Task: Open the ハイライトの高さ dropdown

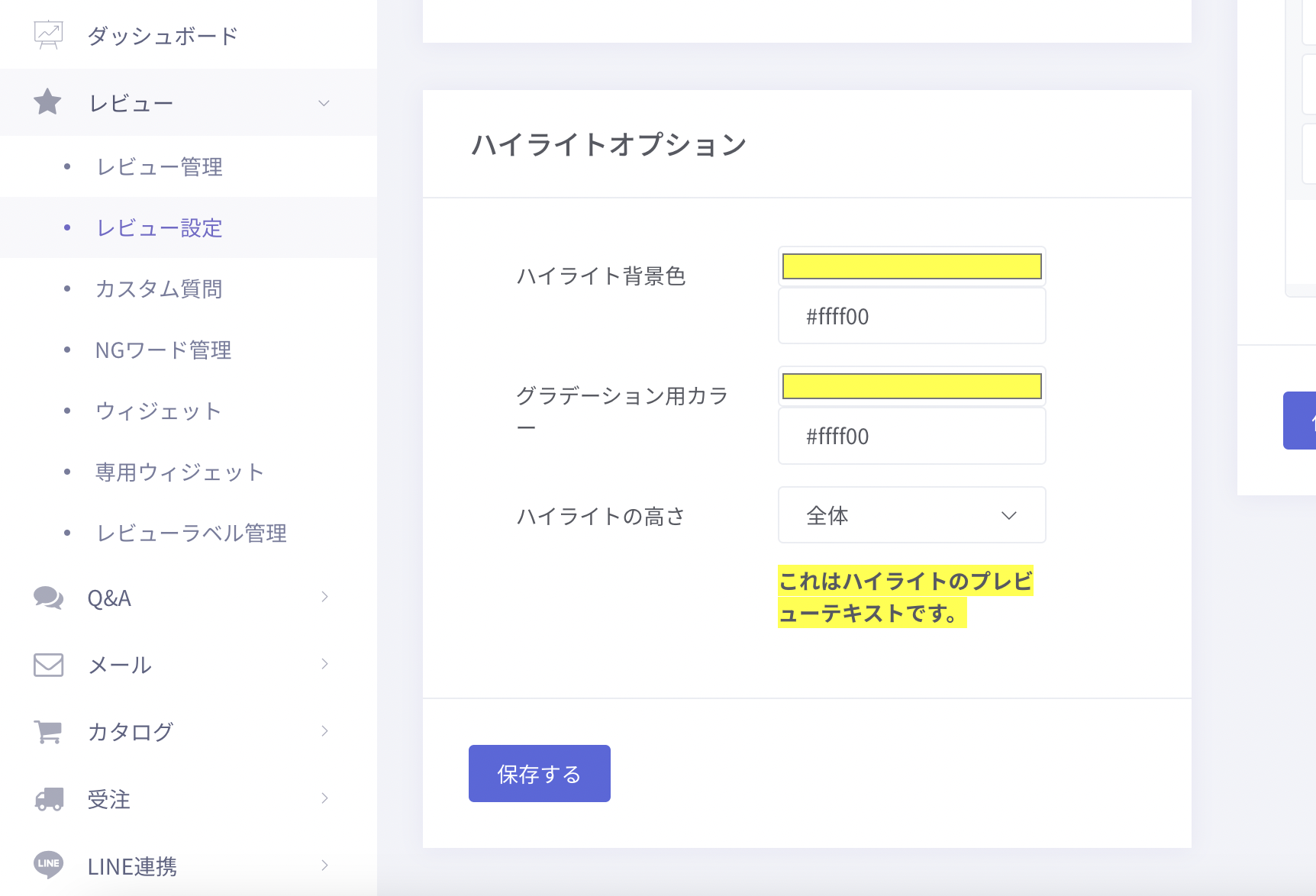Action: tap(911, 515)
